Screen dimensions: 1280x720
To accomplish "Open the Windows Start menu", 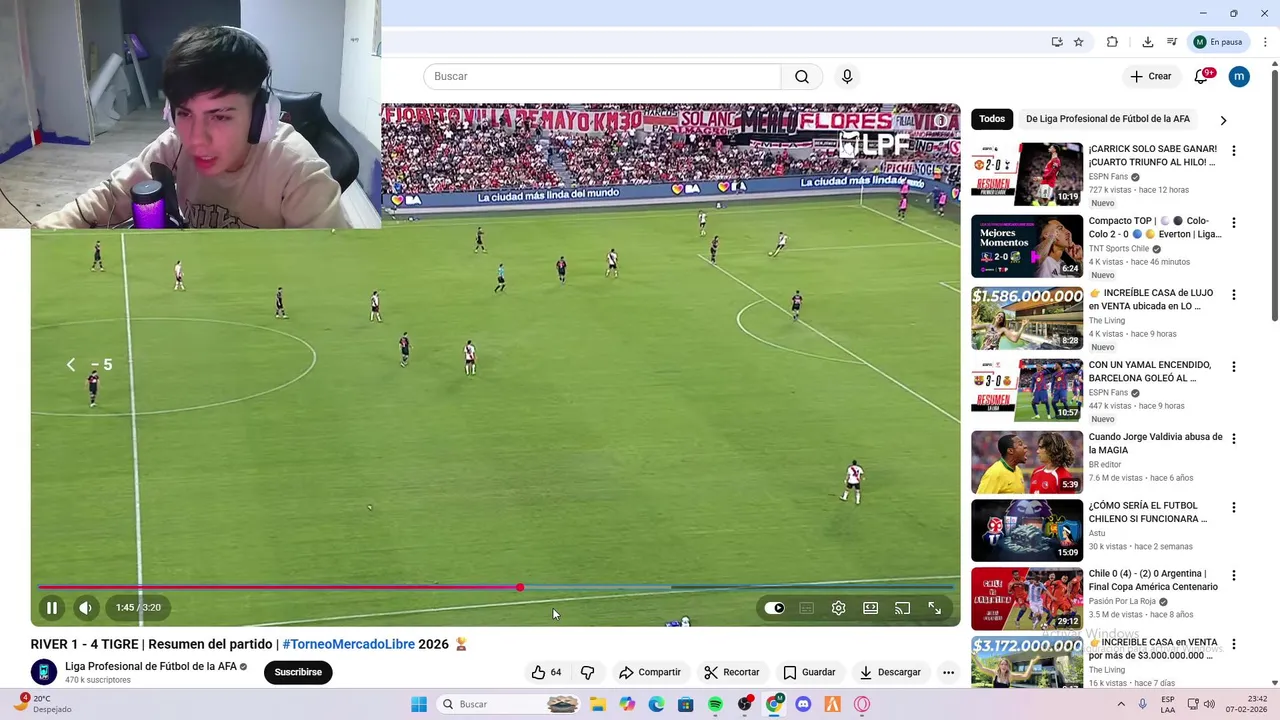I will click(419, 704).
